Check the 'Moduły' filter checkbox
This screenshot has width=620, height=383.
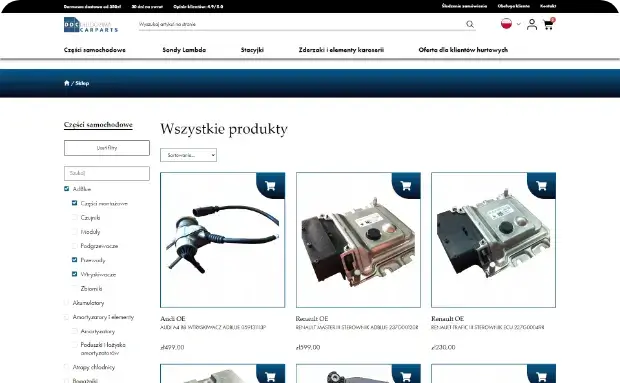[74, 232]
